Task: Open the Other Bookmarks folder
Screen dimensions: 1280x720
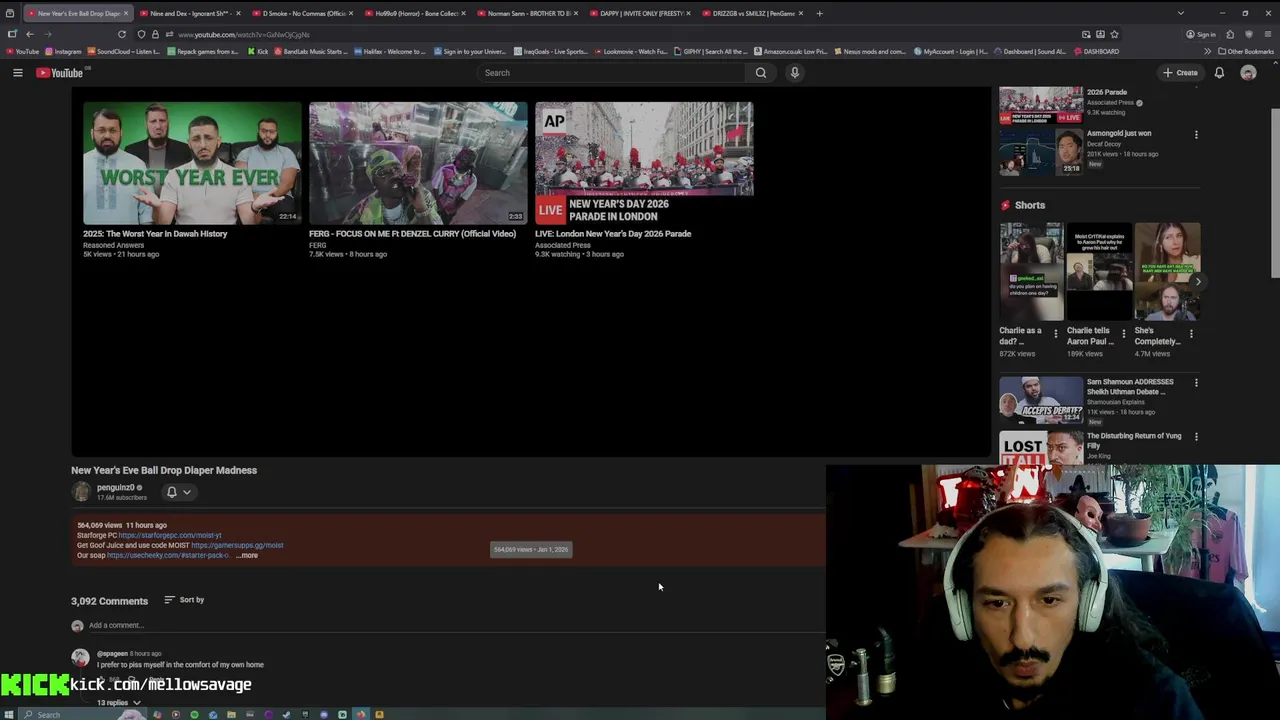Action: [x=1245, y=52]
